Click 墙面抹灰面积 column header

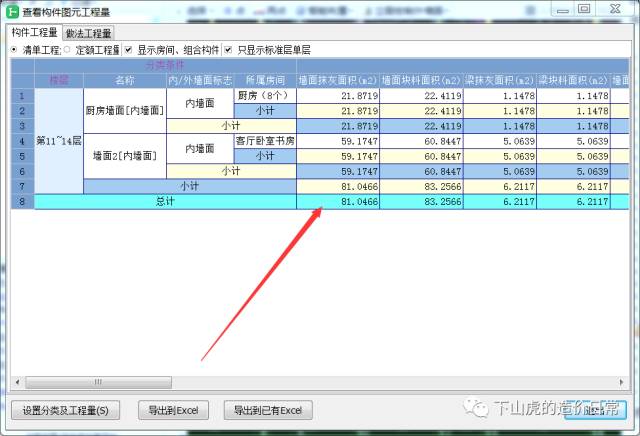coord(338,79)
